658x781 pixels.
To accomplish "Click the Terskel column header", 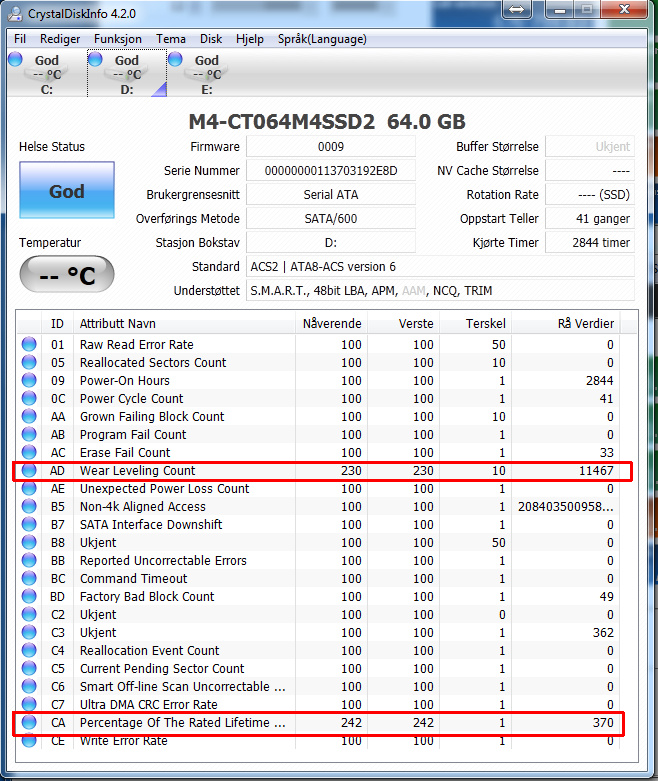I will pyautogui.click(x=475, y=324).
